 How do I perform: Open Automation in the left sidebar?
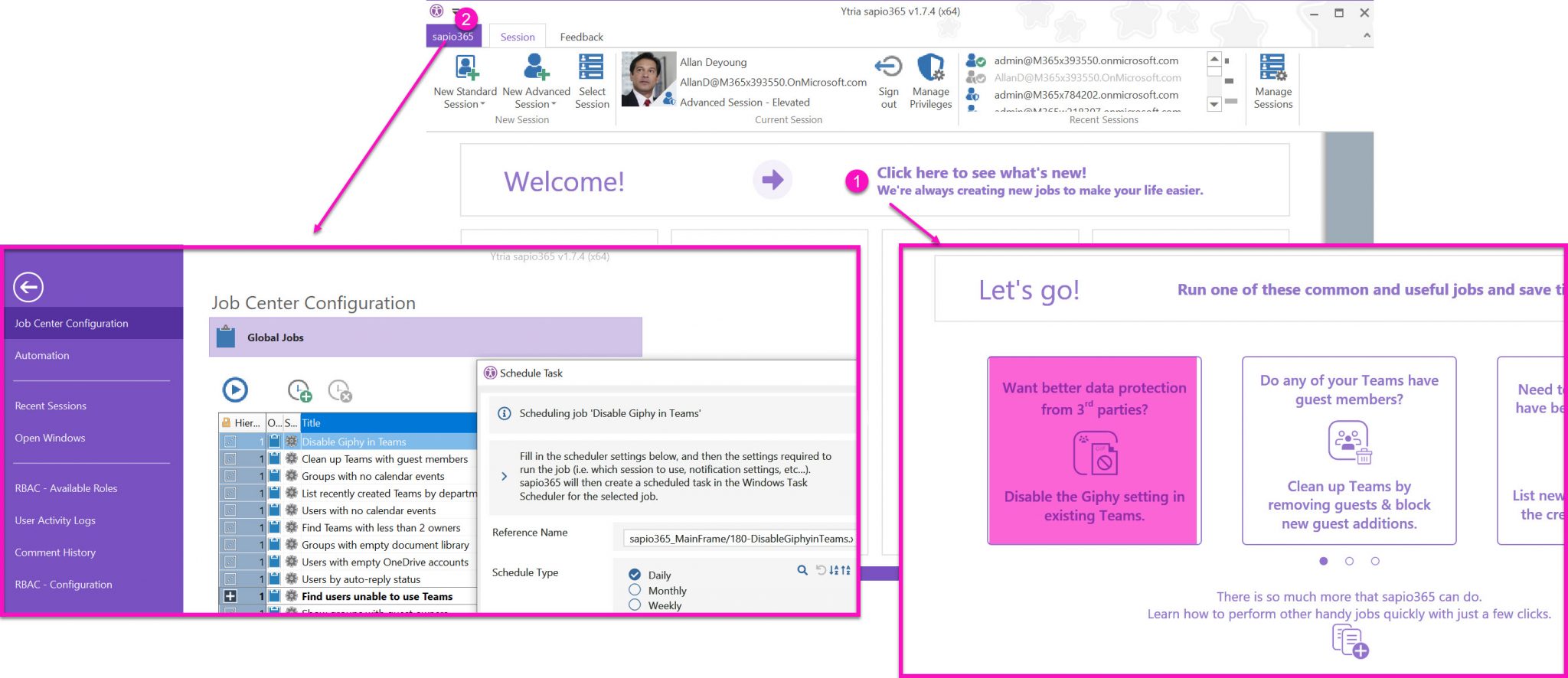[42, 355]
